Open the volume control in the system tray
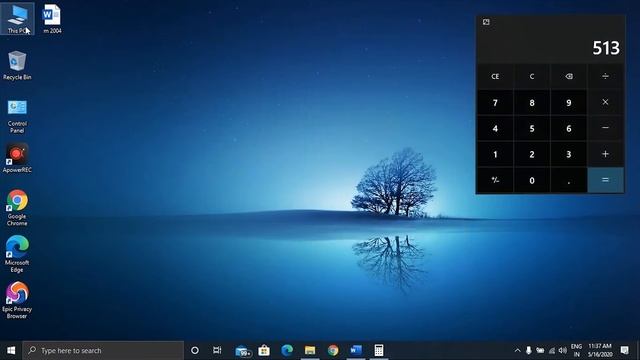 563,350
